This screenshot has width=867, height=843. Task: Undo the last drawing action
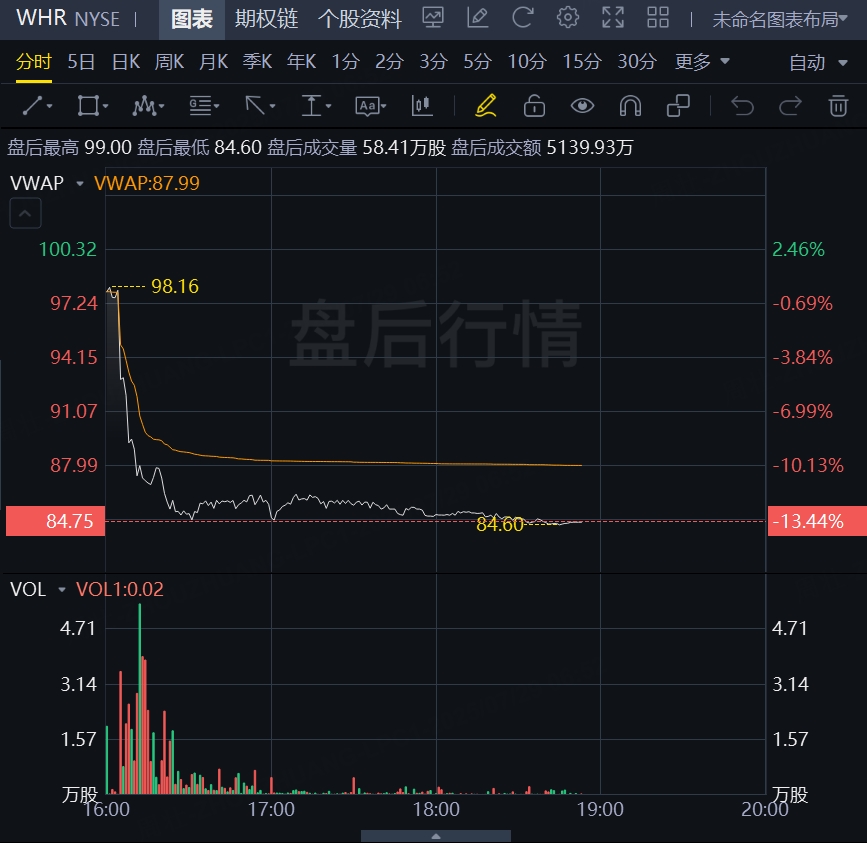(x=742, y=105)
